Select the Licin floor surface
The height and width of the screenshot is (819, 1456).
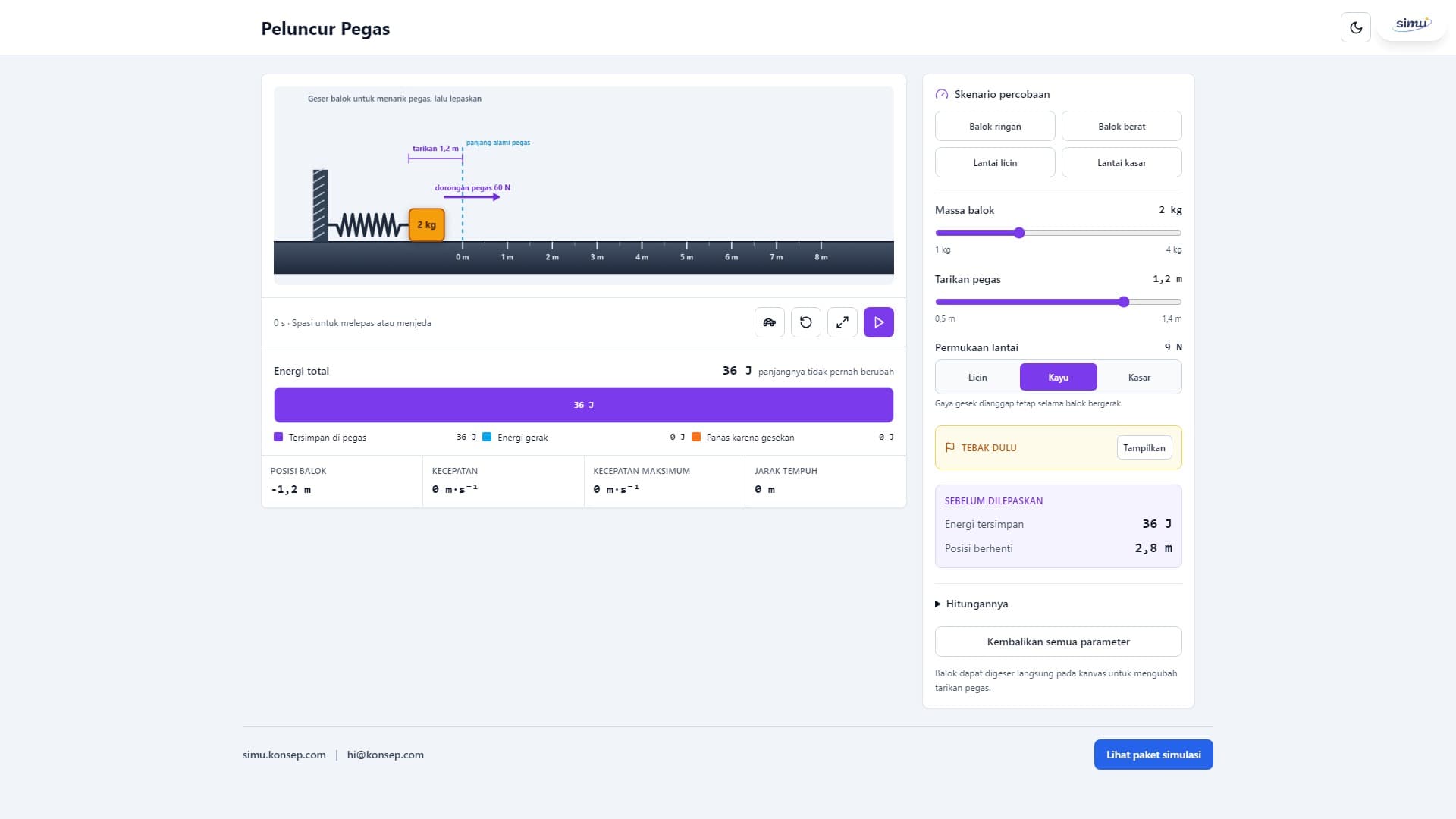[977, 378]
